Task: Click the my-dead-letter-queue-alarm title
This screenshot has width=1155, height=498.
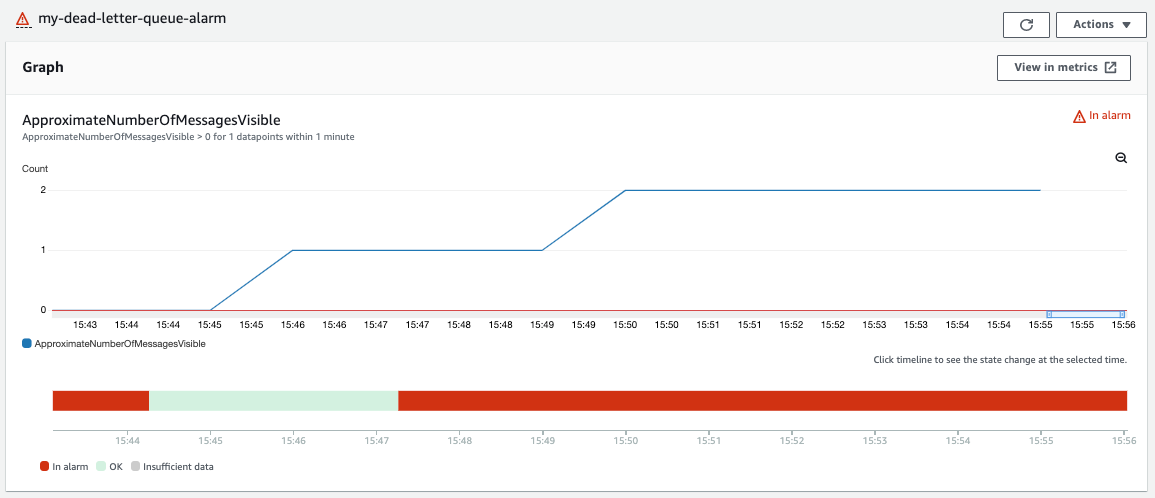Action: coord(132,18)
